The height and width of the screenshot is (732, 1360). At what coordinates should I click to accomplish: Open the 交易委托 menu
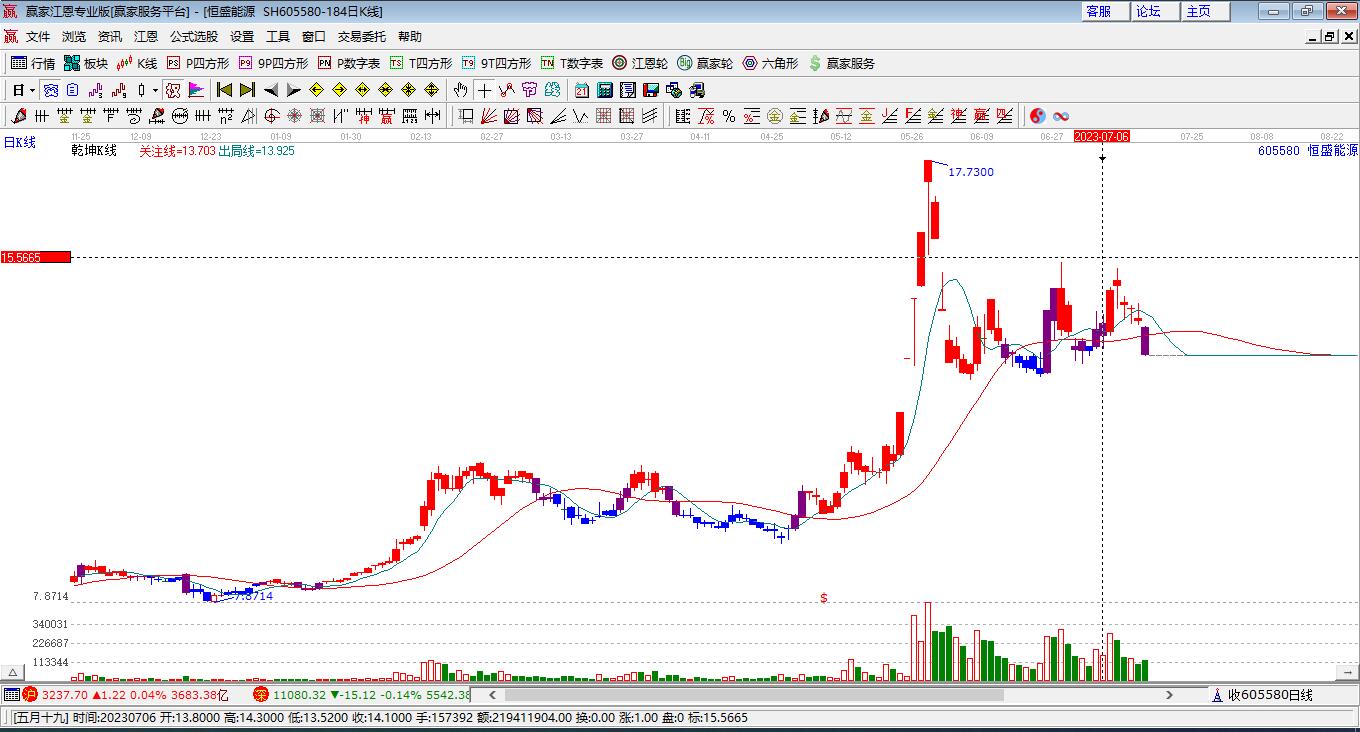361,36
